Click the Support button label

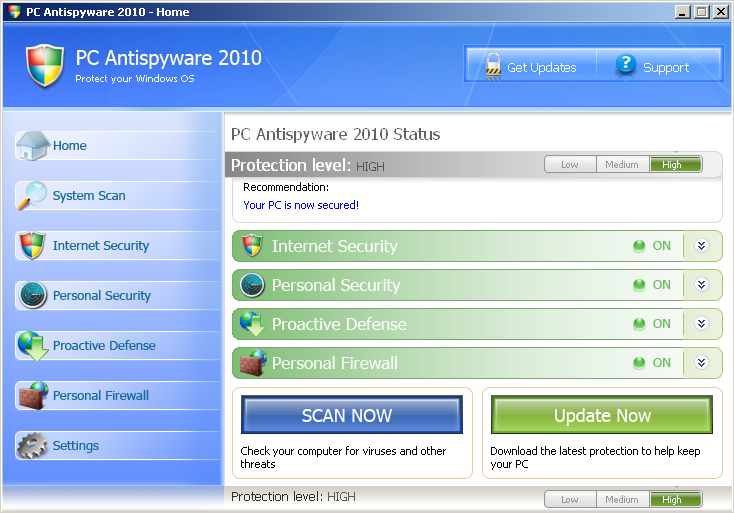pos(666,67)
